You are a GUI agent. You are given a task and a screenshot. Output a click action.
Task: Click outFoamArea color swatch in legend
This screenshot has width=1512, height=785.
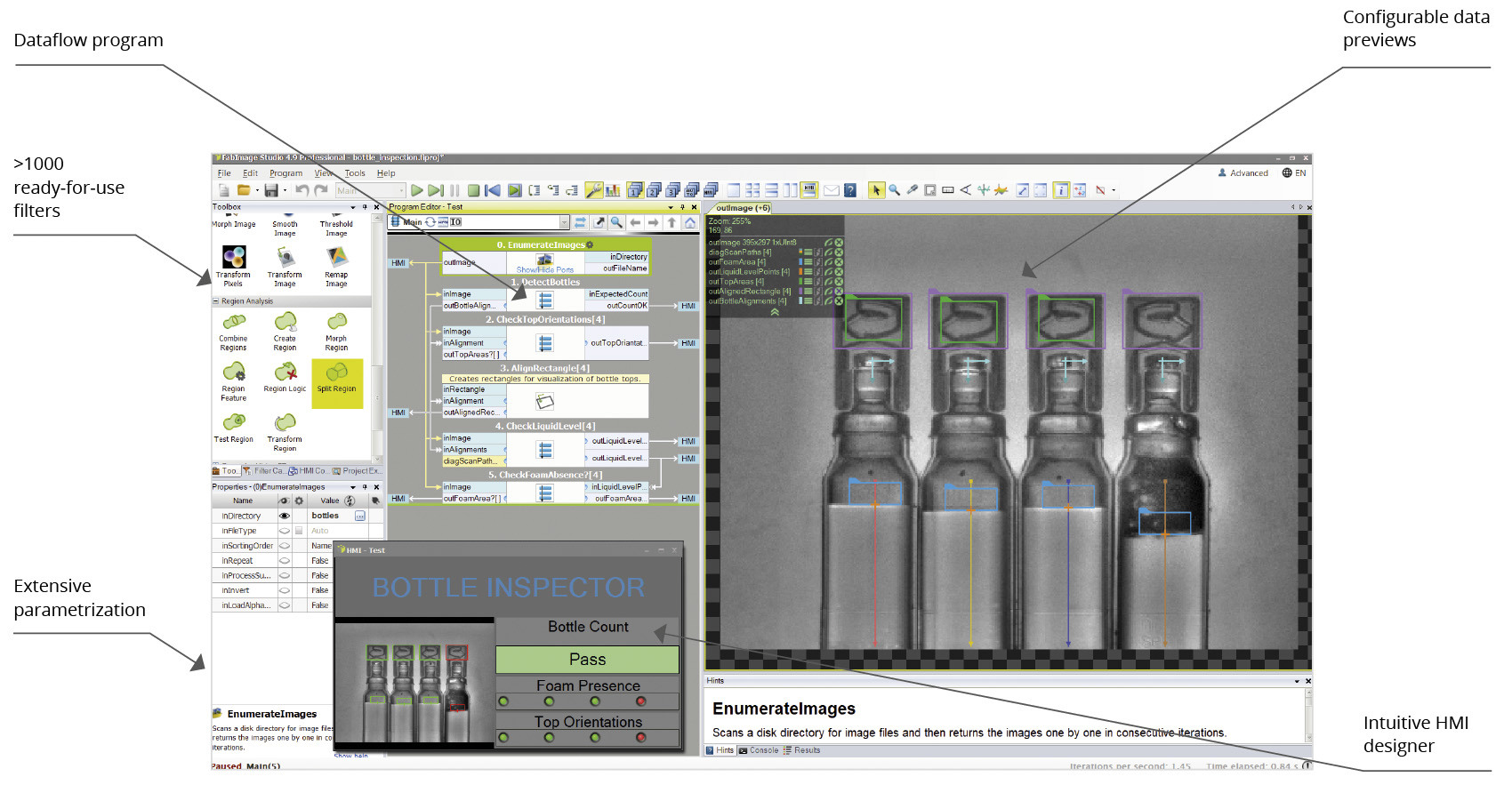800,261
